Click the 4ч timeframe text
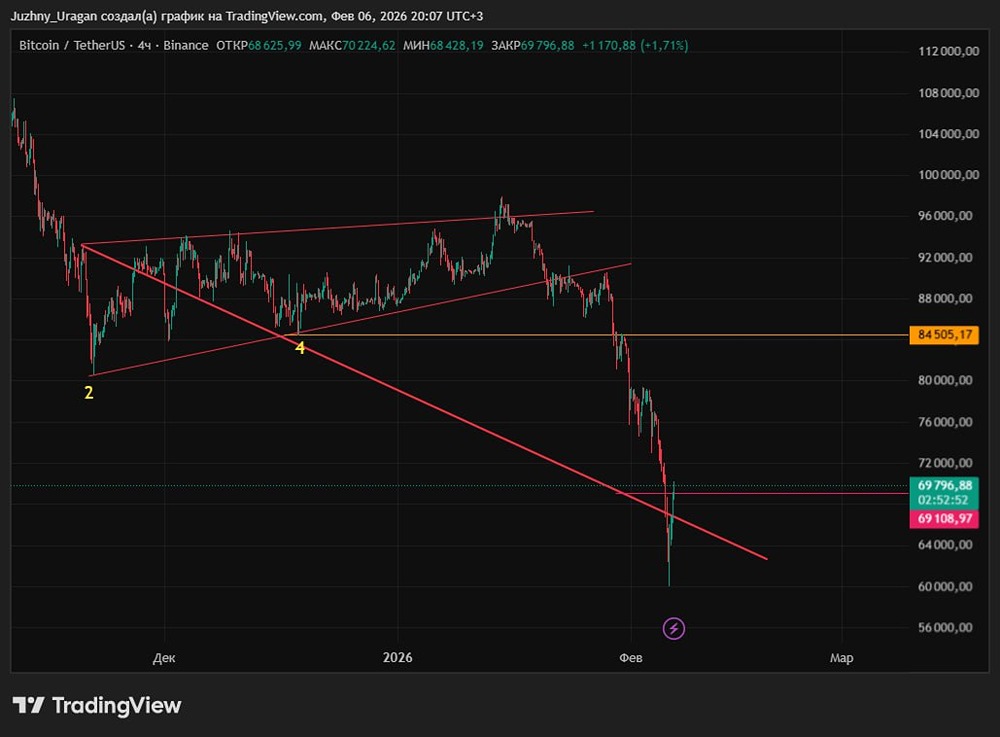The width and height of the screenshot is (1000, 737). coord(144,45)
